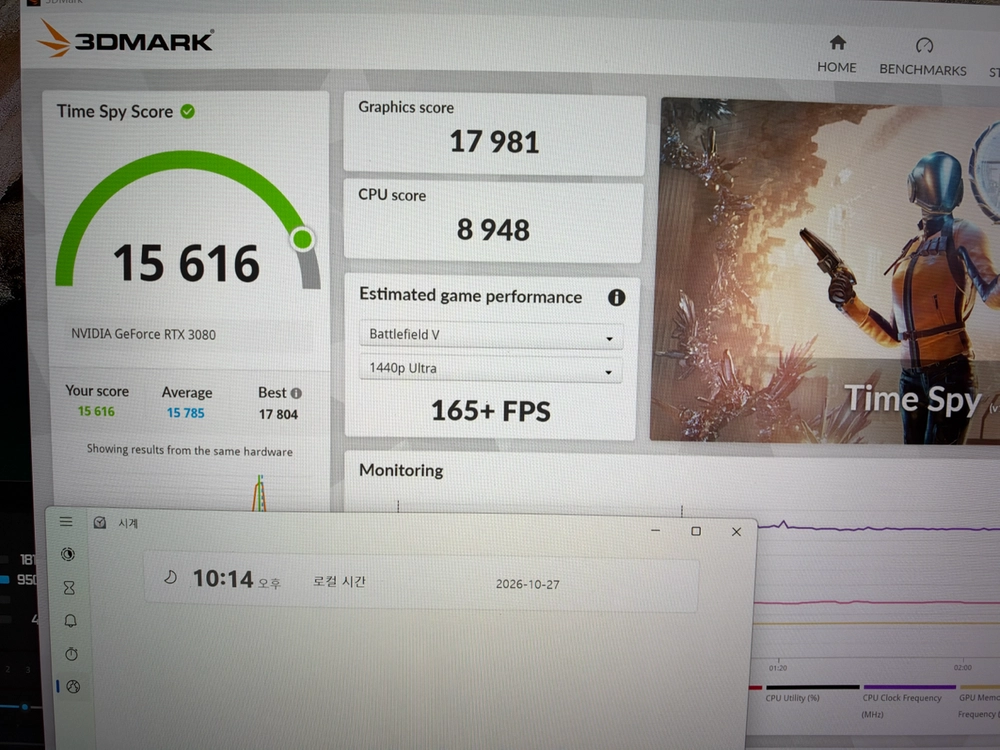The width and height of the screenshot is (1000, 750).
Task: Click 'Showing results from the same hardware' text
Action: (x=190, y=450)
